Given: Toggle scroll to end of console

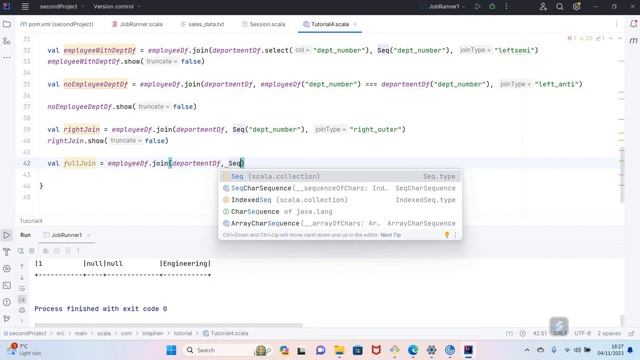Looking at the screenshot, I should pyautogui.click(x=22, y=300).
